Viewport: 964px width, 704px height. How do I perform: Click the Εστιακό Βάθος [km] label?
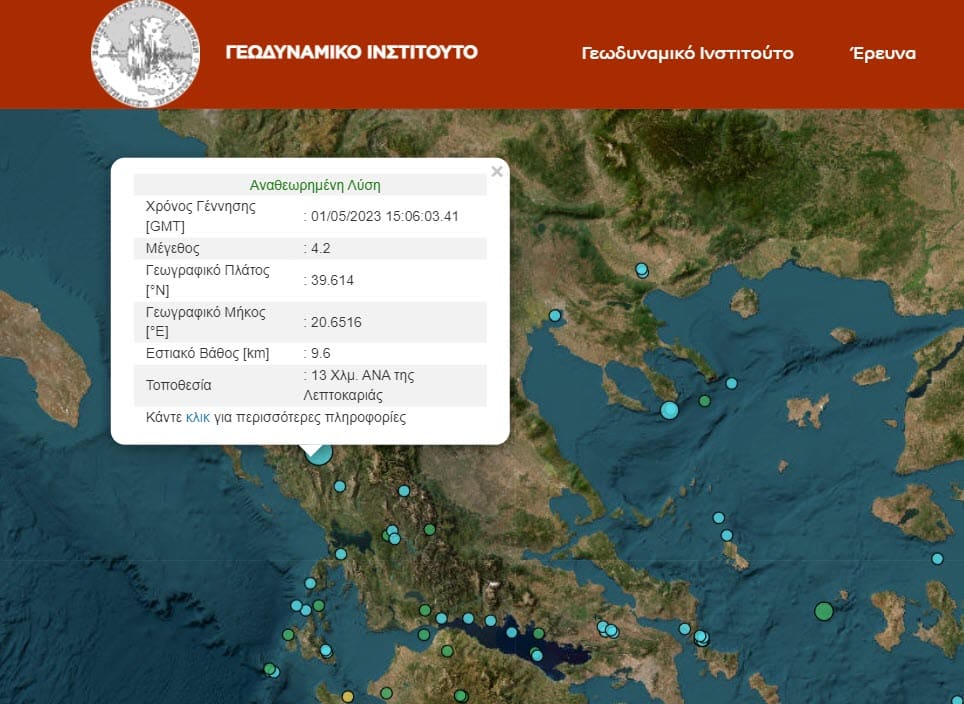pyautogui.click(x=207, y=354)
